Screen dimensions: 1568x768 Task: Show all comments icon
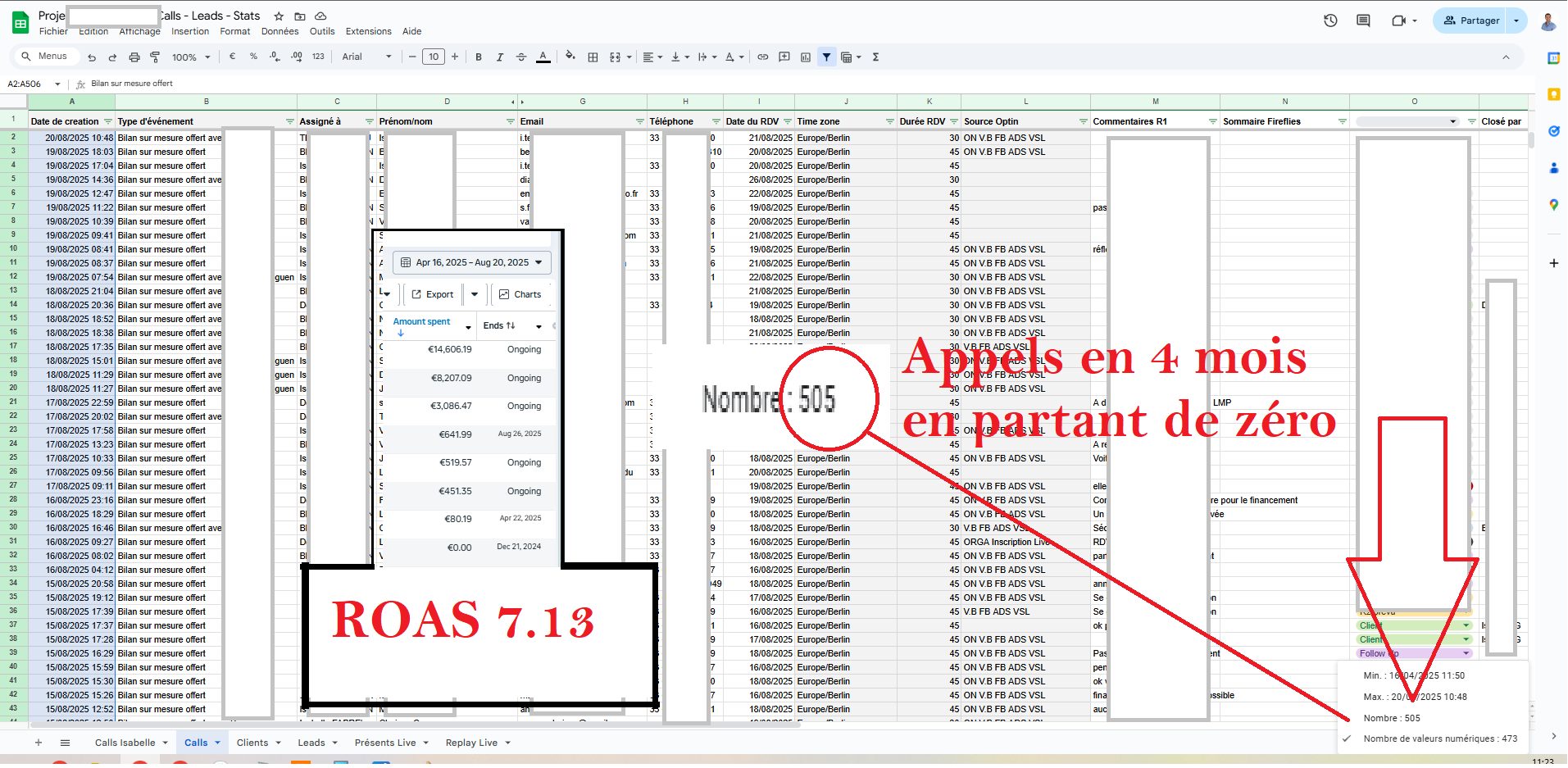click(1363, 20)
